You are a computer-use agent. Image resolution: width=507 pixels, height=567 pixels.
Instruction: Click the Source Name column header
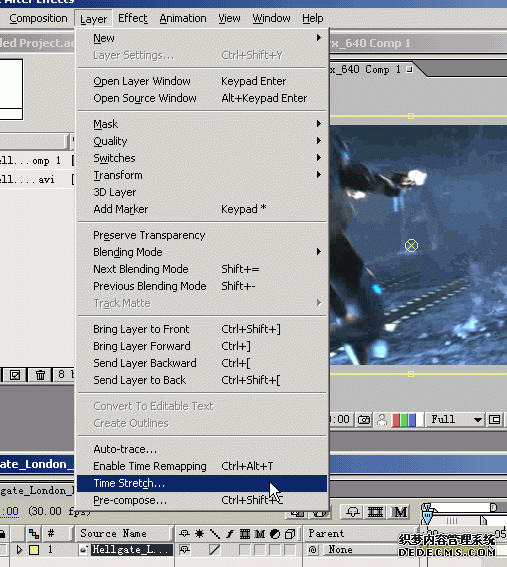click(123, 533)
